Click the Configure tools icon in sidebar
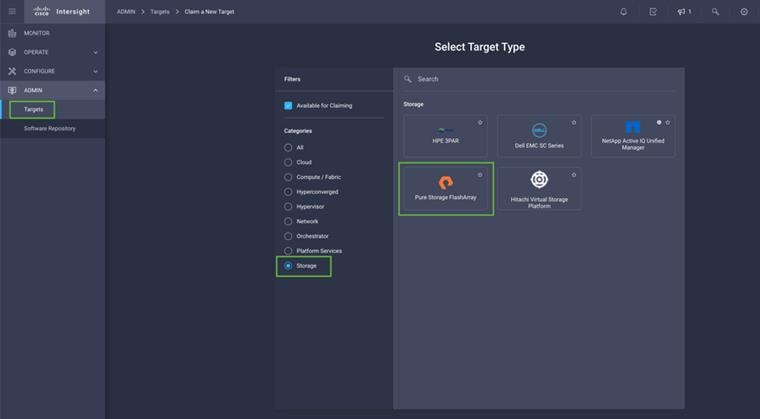 [x=12, y=71]
